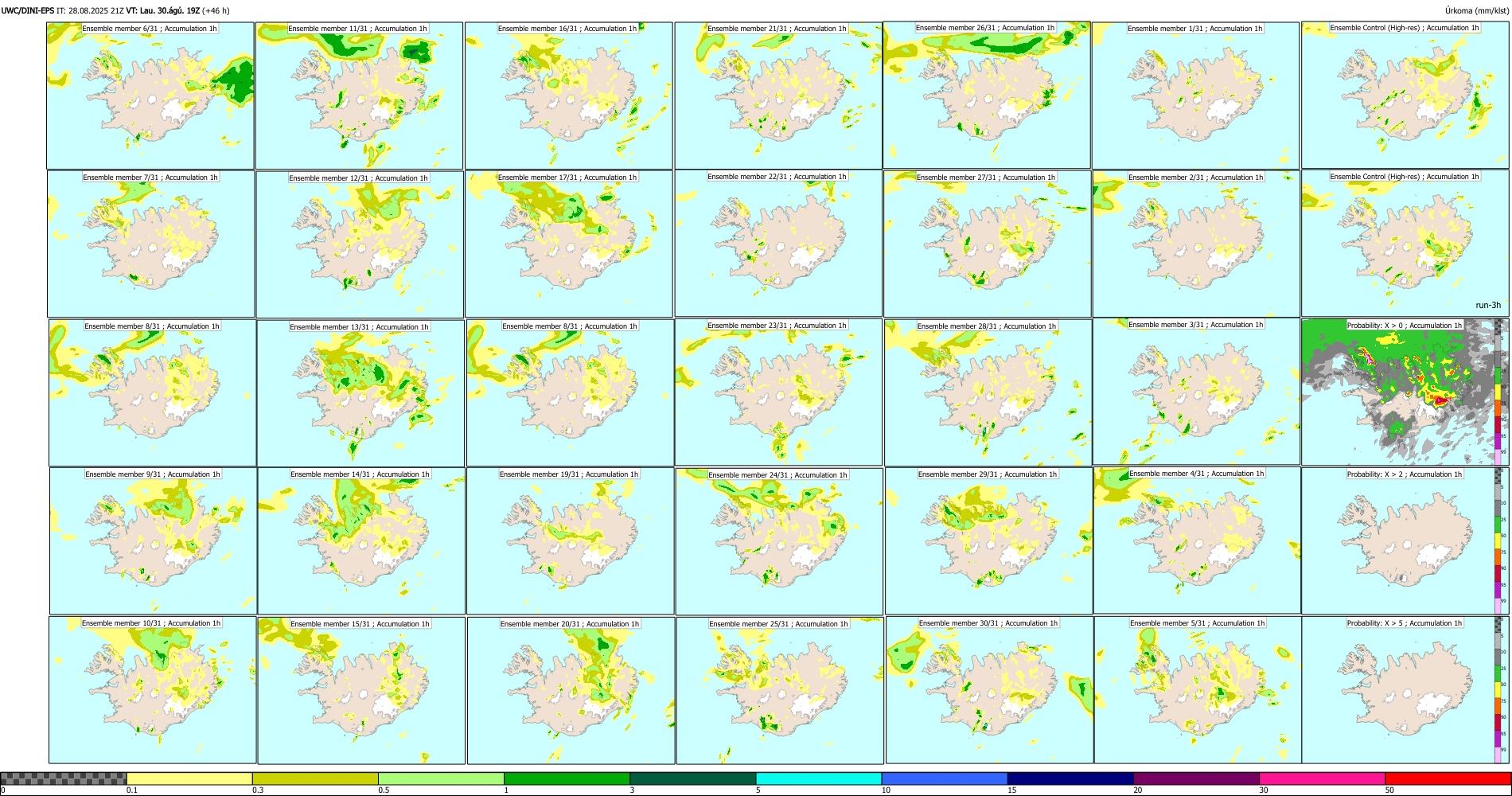Click the Ensemble member 13/31 map panel
Viewport: 1512px width, 796px height.
(x=360, y=393)
